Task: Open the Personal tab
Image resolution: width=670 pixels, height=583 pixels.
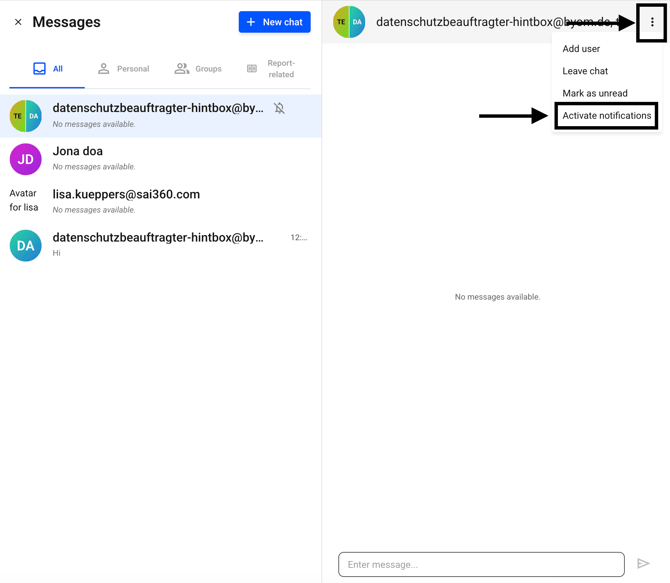Action: [x=123, y=69]
